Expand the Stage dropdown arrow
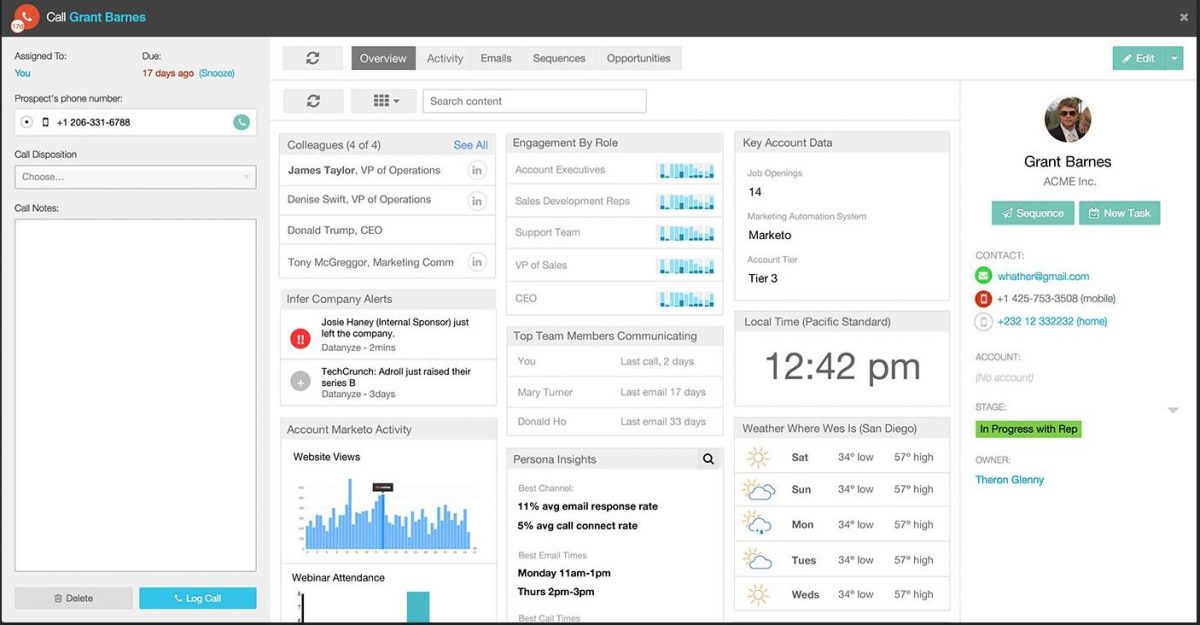 1174,408
